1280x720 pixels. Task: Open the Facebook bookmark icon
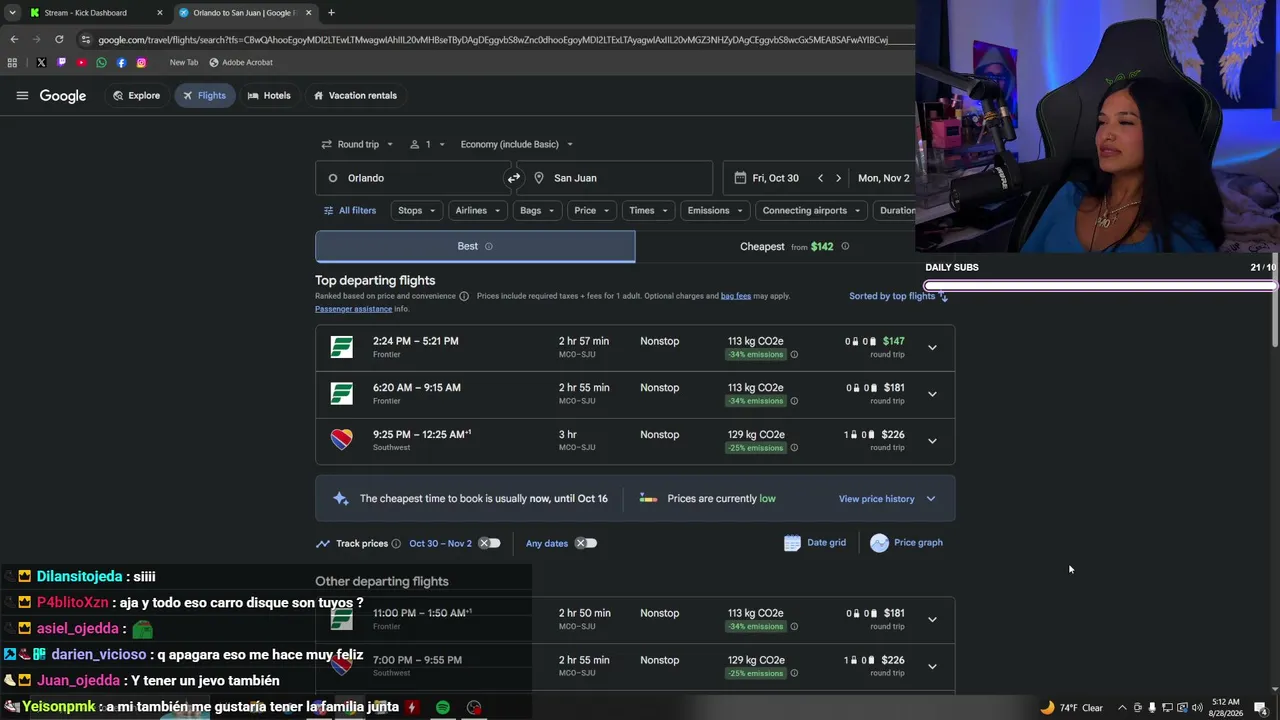[121, 62]
